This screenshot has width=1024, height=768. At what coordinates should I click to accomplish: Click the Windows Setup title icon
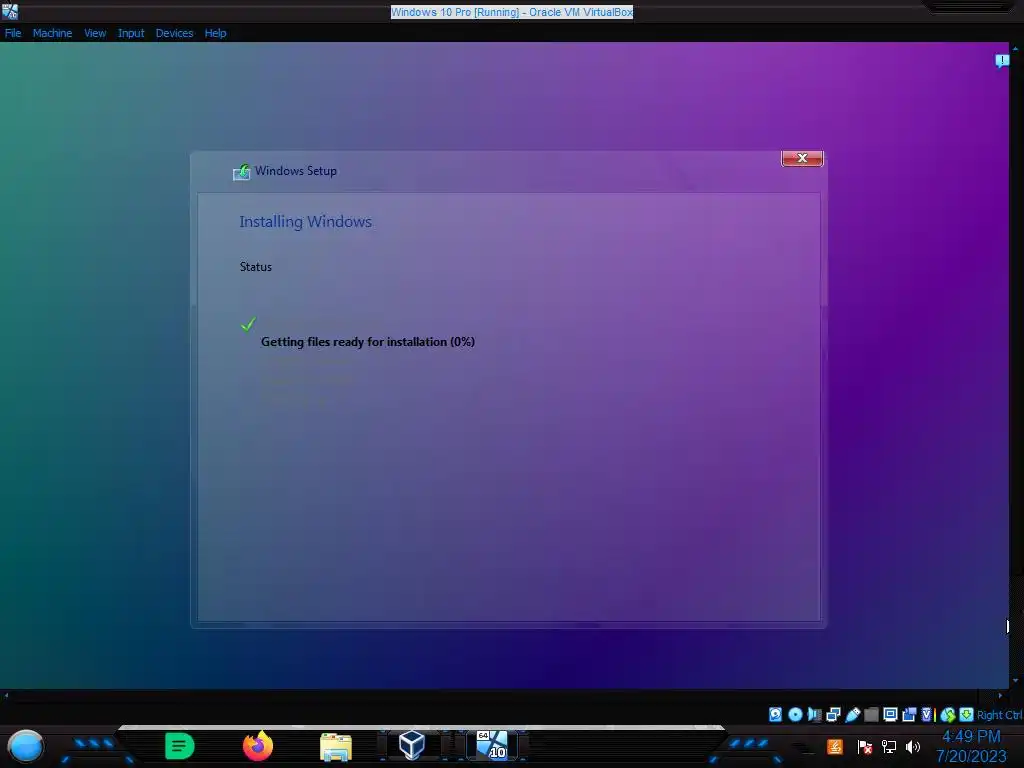242,172
